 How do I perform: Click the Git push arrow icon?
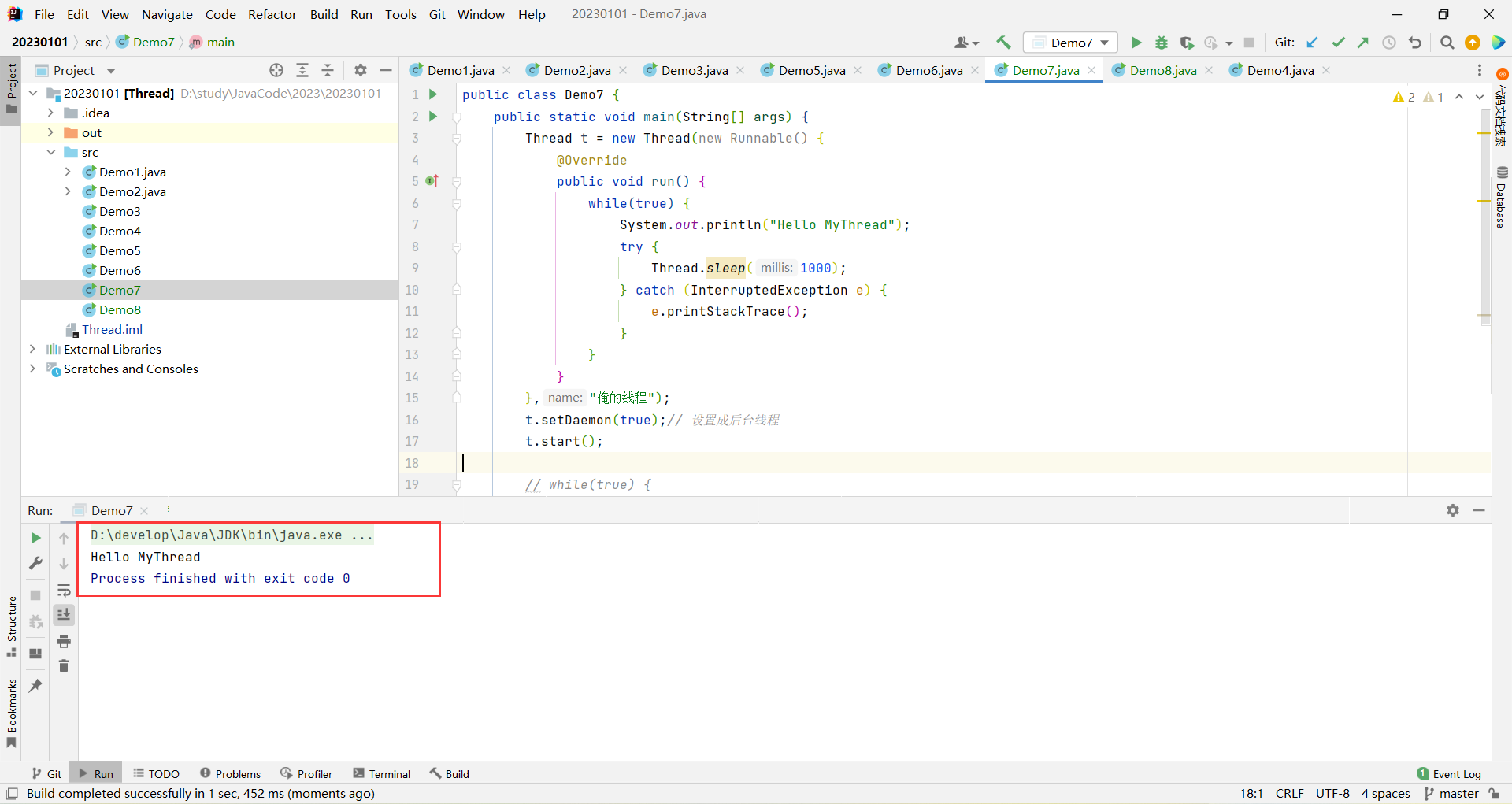pos(1363,43)
